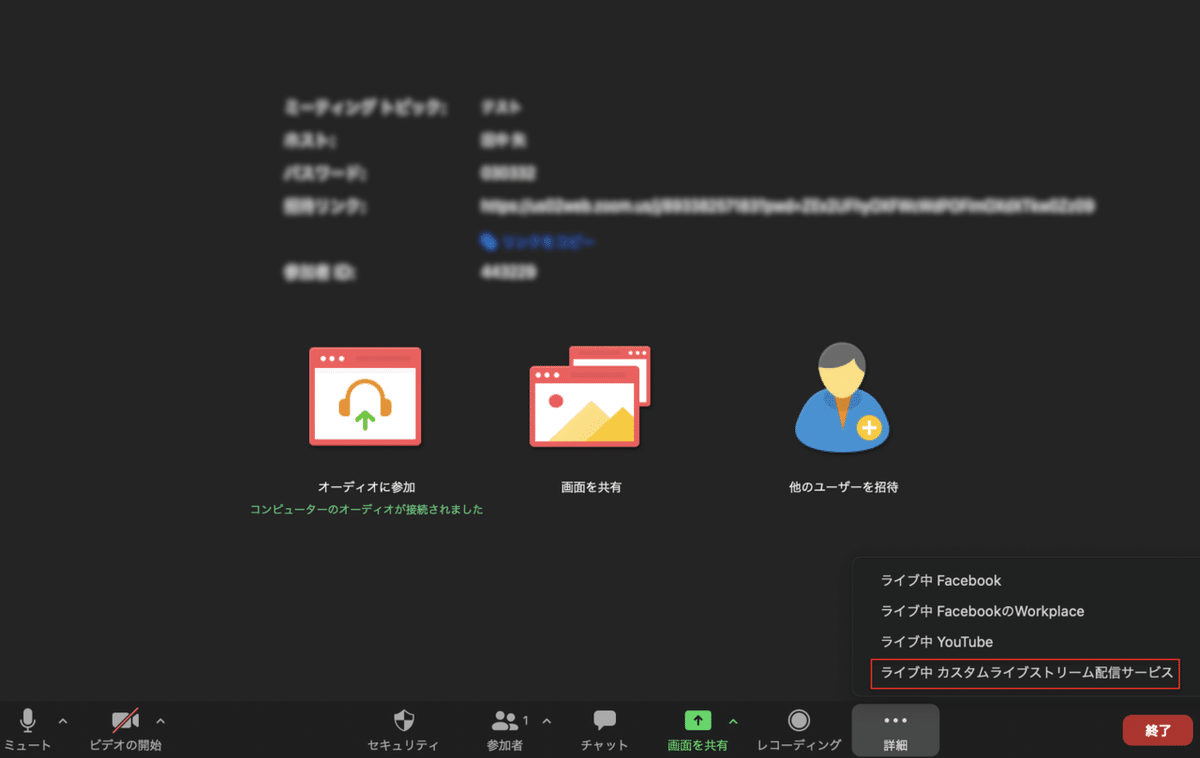Image resolution: width=1200 pixels, height=758 pixels.
Task: Click the 終了 button to end meeting
Action: click(1157, 730)
